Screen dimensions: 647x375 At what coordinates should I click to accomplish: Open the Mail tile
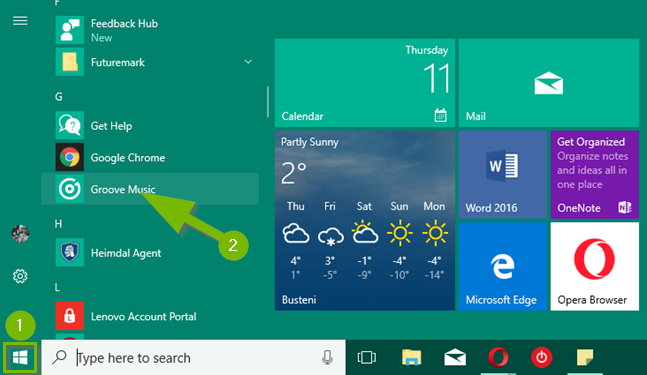click(549, 83)
